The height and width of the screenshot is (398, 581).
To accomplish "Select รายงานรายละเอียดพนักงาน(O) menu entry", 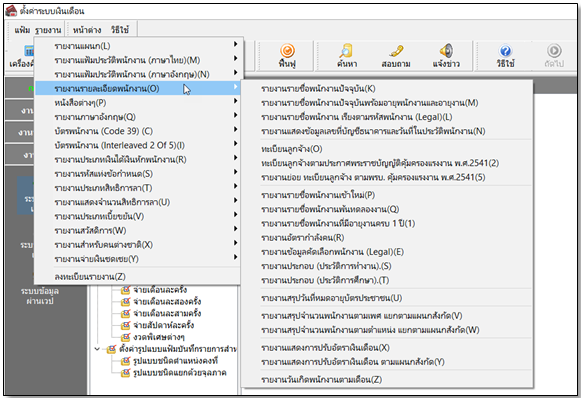I will 138,89.
